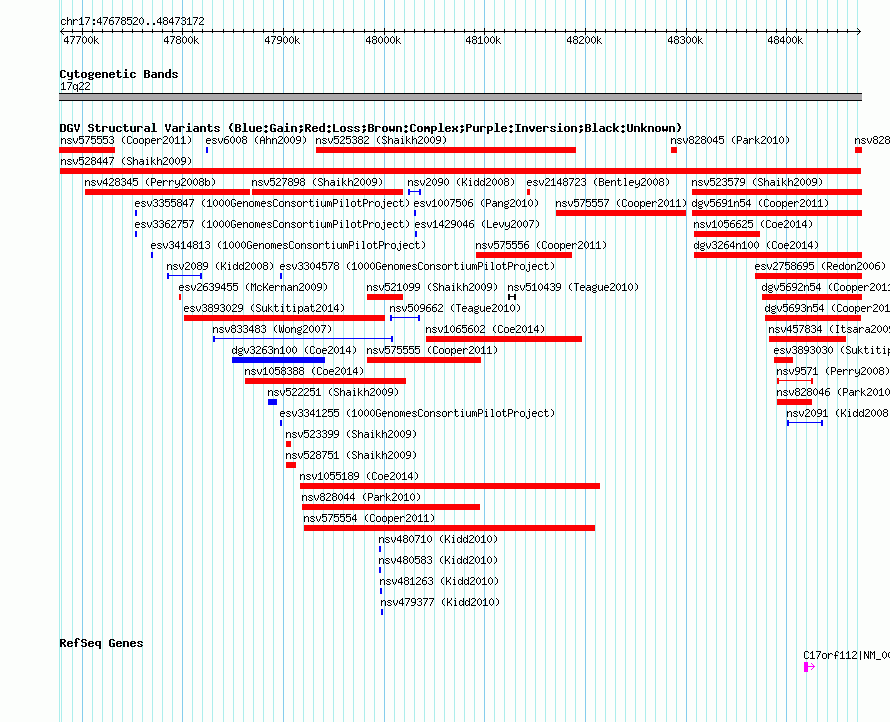Screen dimensions: 890x722
Task: Select esv1429046 (Levy2007) label
Action: click(477, 224)
